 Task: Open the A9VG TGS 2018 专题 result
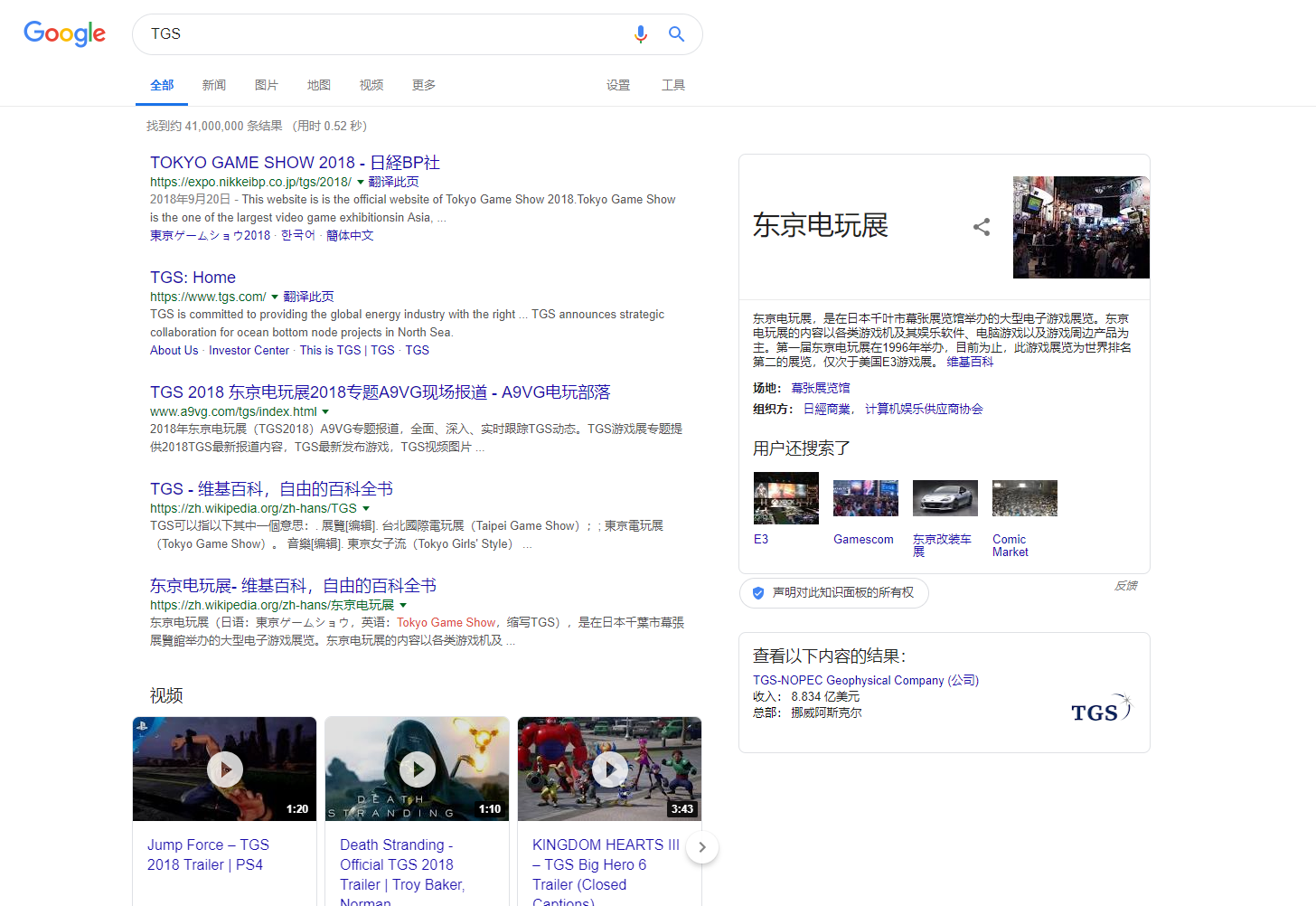click(380, 392)
